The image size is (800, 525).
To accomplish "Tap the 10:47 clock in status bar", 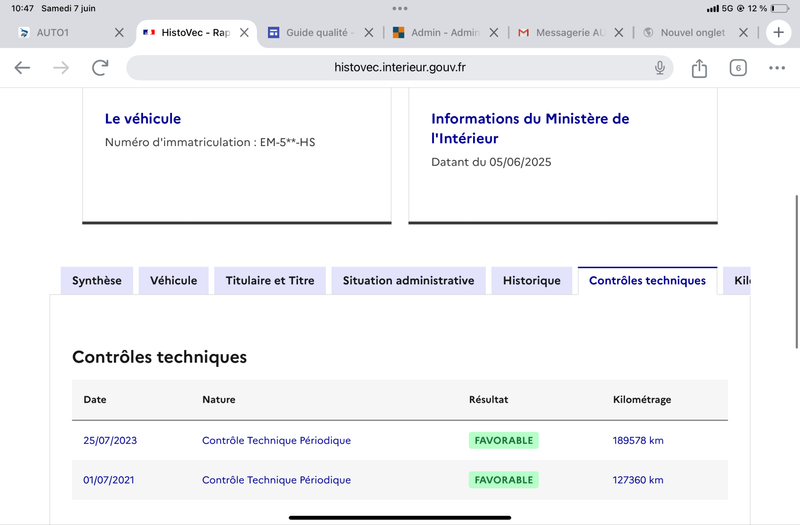I will click(x=22, y=8).
